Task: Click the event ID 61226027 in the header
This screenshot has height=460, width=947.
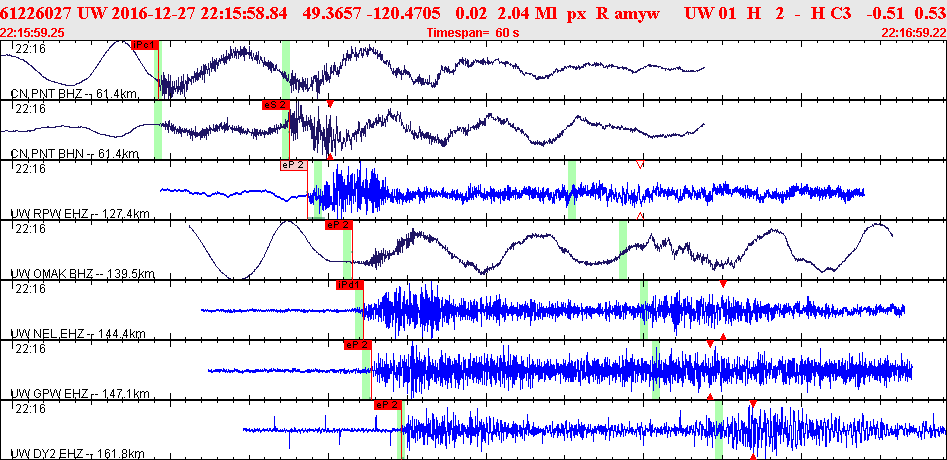Action: [37, 13]
